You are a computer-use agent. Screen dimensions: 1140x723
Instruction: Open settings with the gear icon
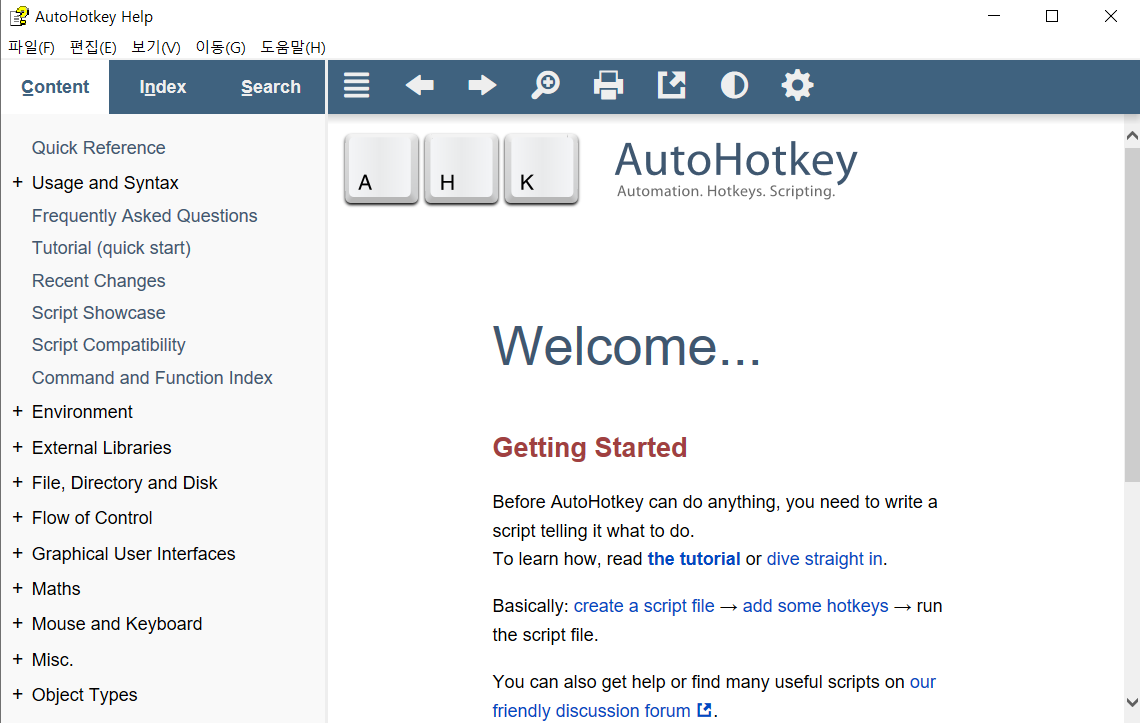(798, 86)
